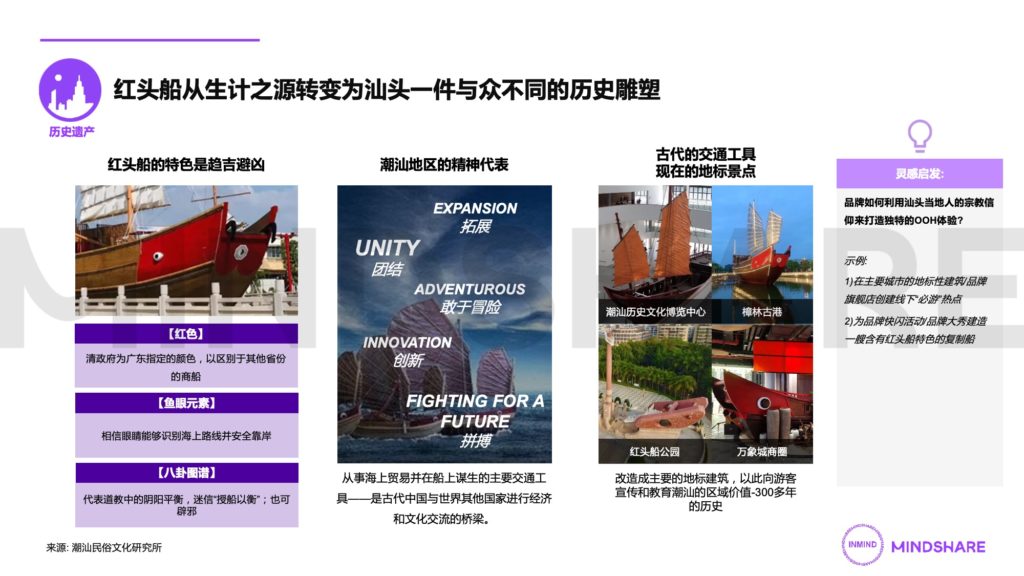Select the question starting 品牌如何利用汕头当地人
The image size is (1024, 576).
tap(919, 211)
